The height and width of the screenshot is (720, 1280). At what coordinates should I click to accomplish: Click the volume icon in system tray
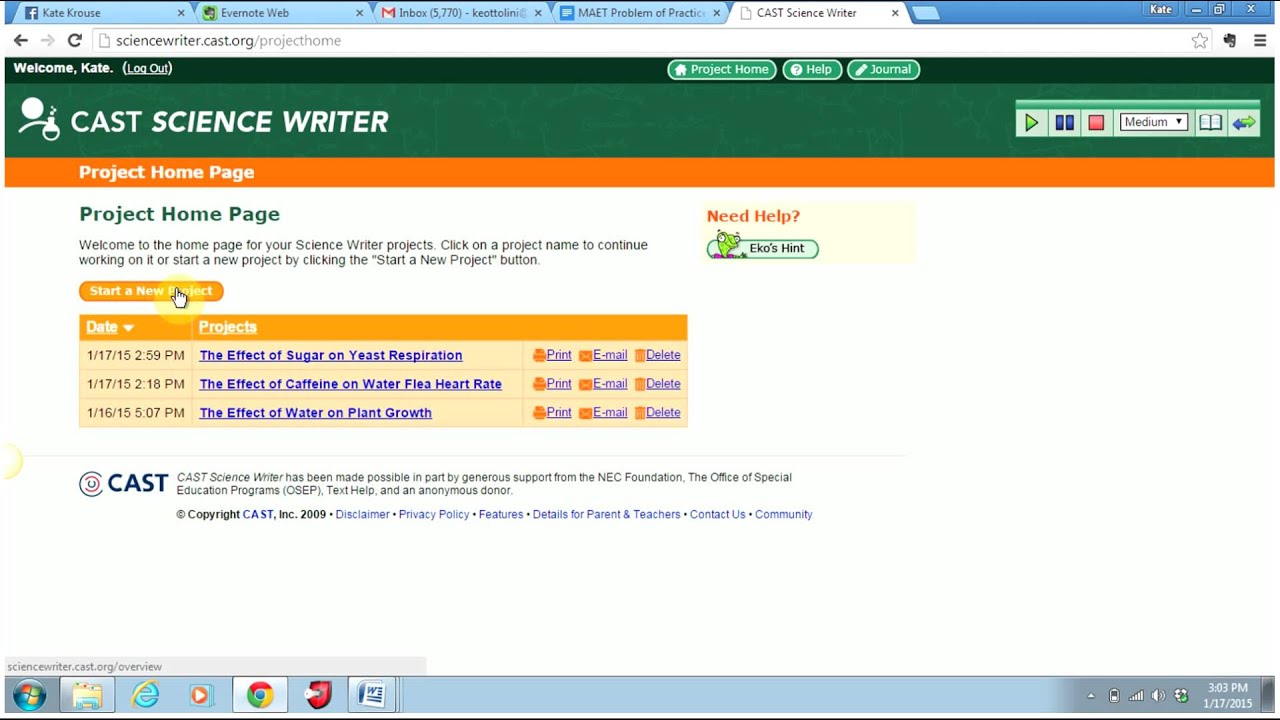click(1158, 696)
